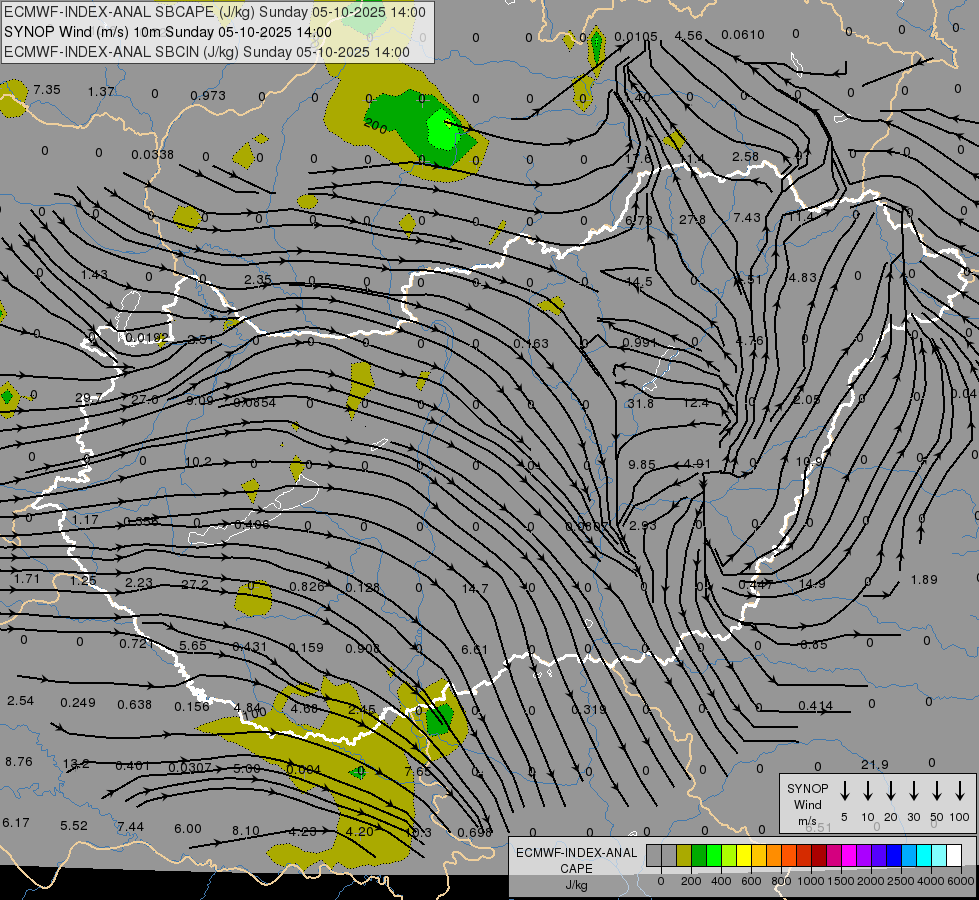Pick the 30 m/s wind arrow symbol
The image size is (979, 900).
[x=914, y=791]
